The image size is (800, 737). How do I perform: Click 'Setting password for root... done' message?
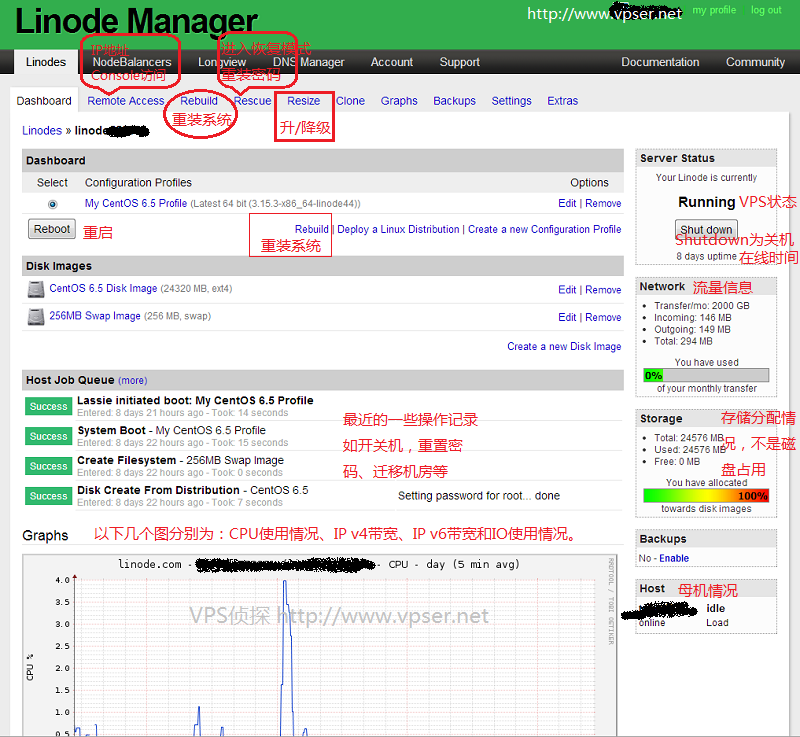click(x=479, y=496)
